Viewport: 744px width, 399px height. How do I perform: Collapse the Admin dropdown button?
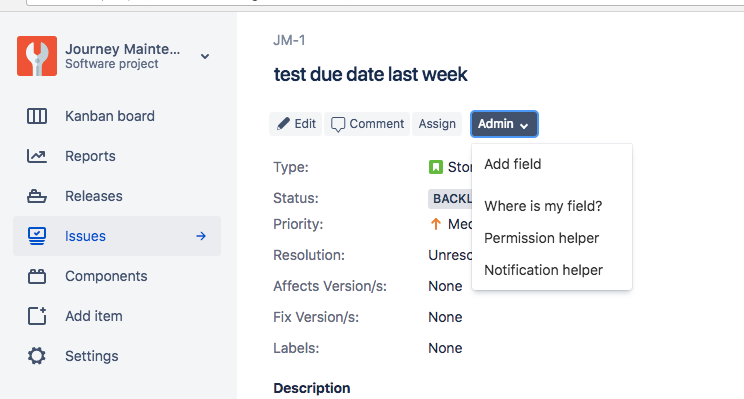[504, 124]
